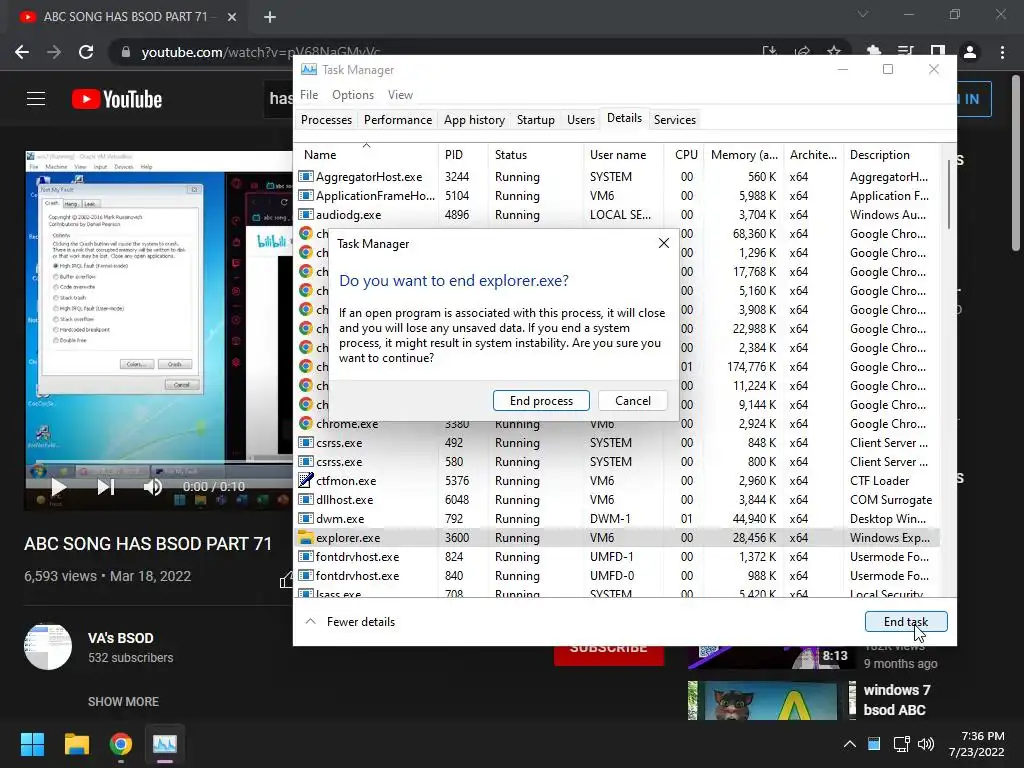
Task: Open the VA's BSOD channel name link
Action: coord(121,638)
